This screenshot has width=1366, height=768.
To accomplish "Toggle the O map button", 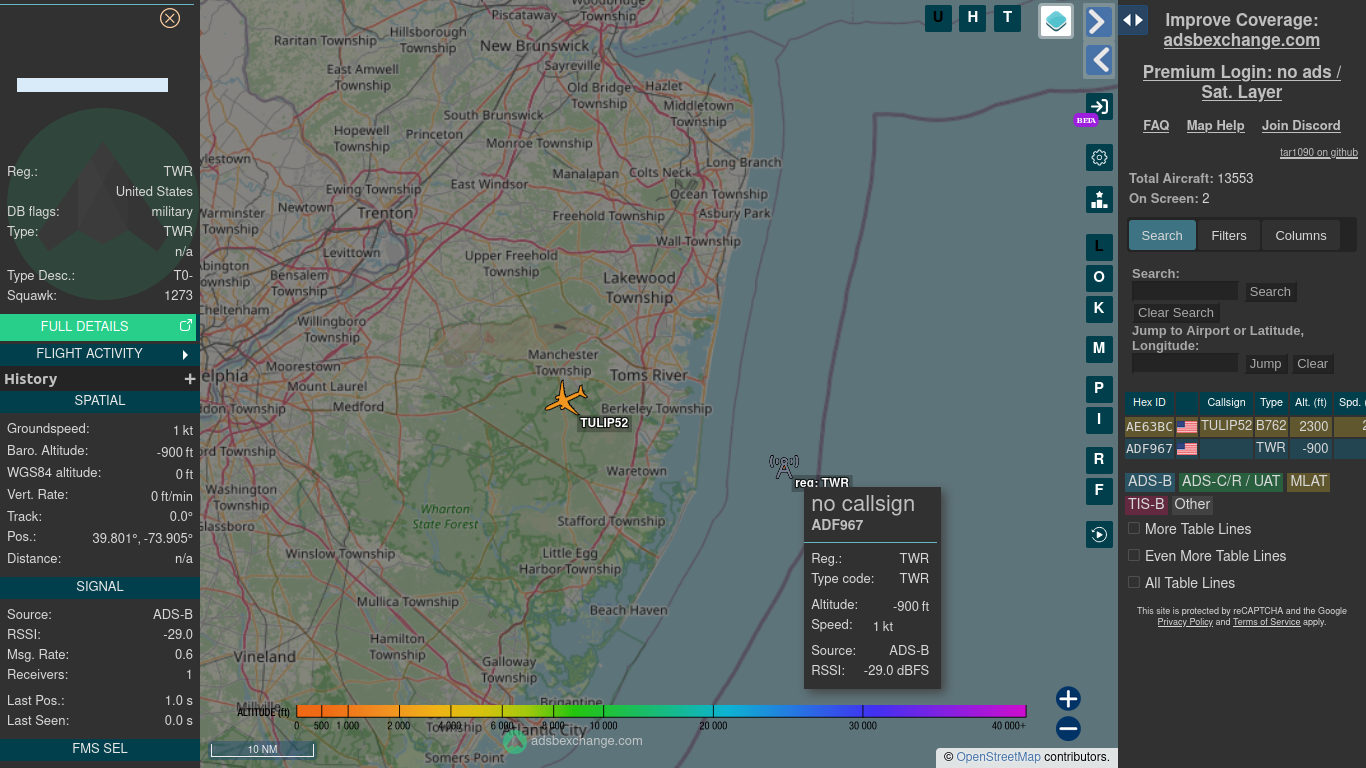I will pos(1099,278).
